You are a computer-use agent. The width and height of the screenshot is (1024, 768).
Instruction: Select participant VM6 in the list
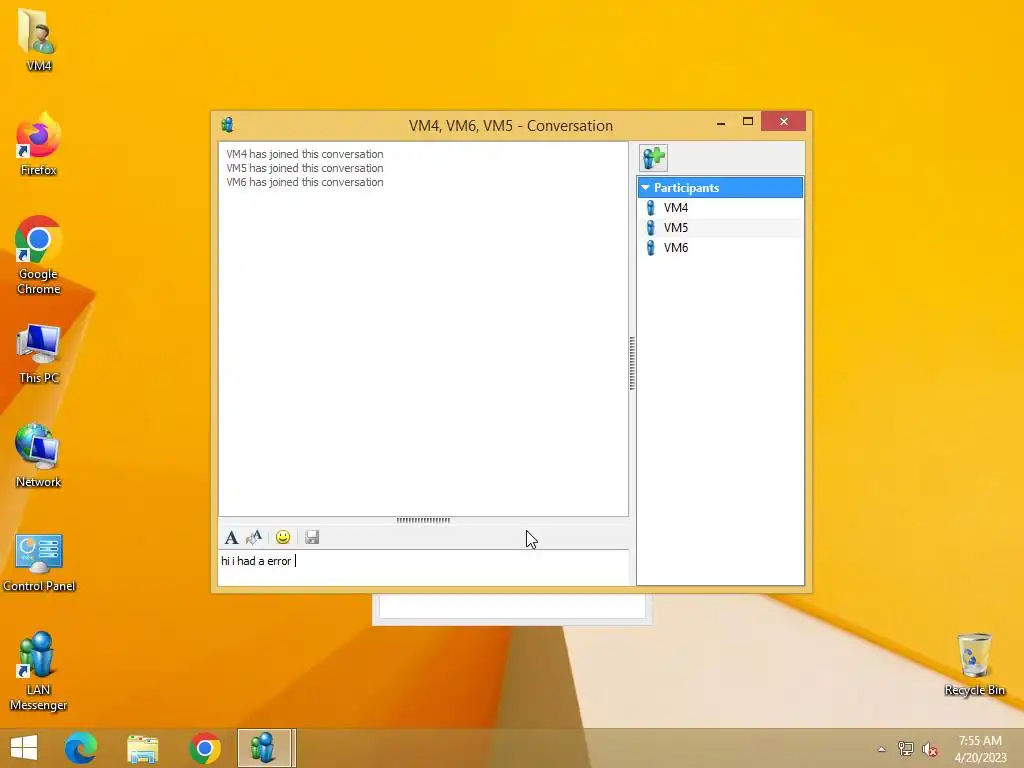720,248
